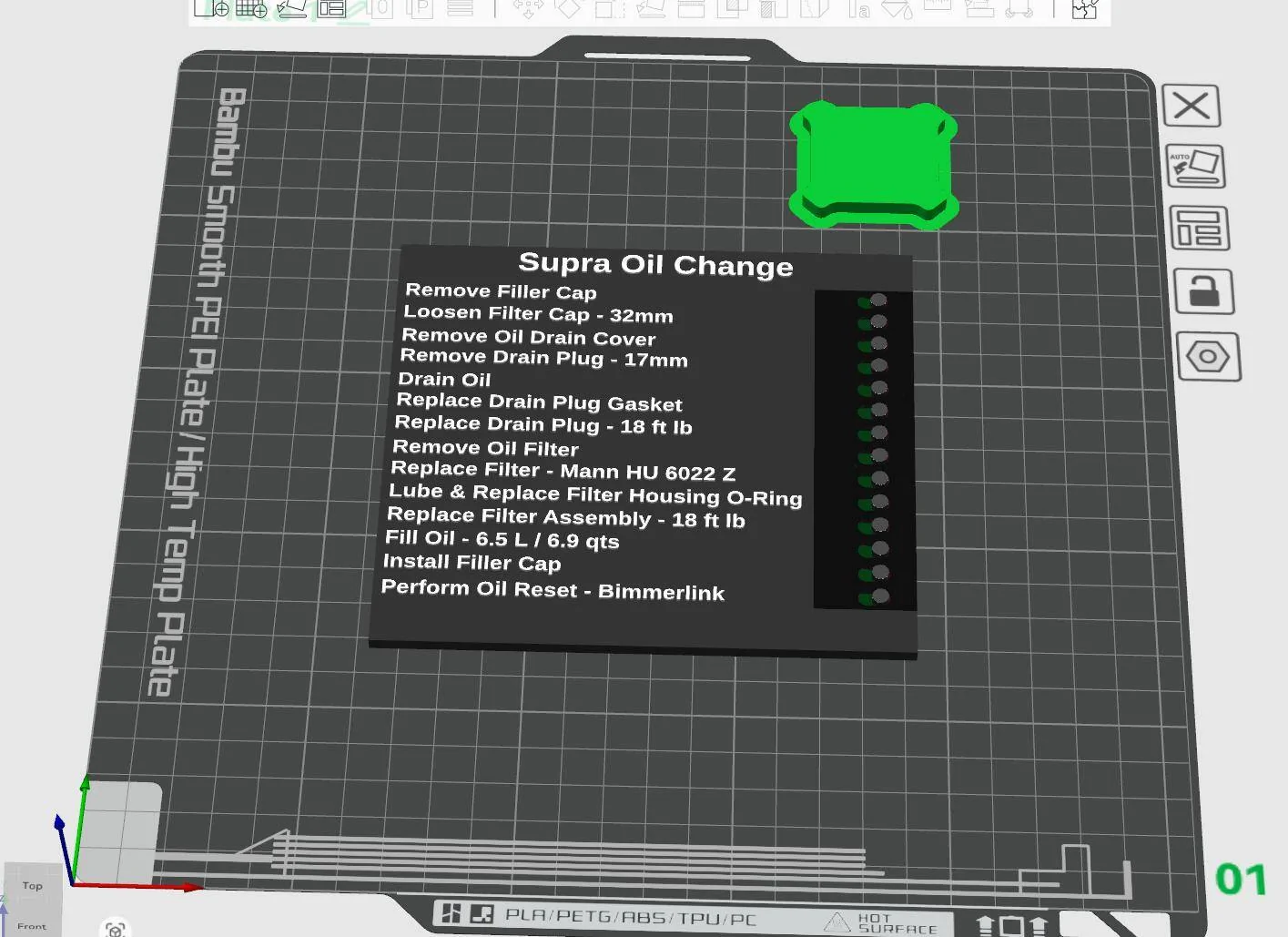
Task: Remove plate using the X button
Action: coord(1191,106)
